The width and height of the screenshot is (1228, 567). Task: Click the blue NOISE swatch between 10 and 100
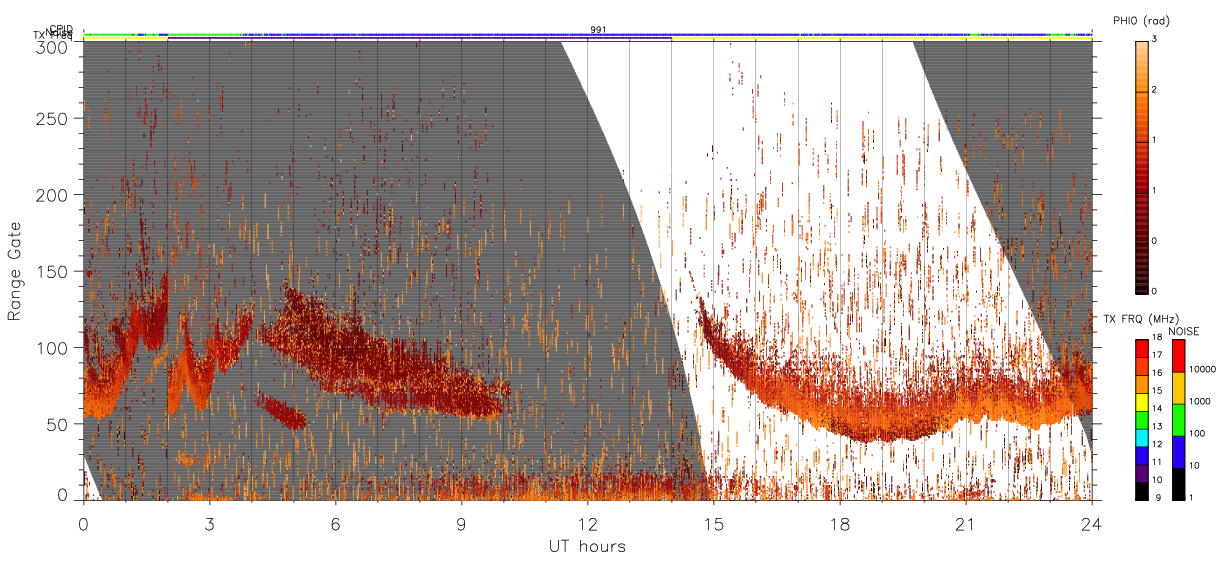(1178, 452)
